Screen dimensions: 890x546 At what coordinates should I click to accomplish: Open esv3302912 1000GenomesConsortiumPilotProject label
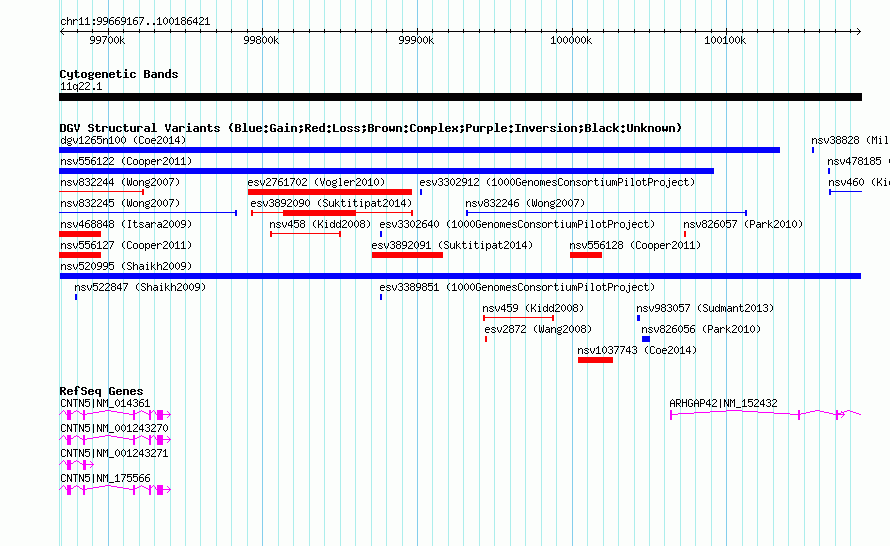[557, 182]
